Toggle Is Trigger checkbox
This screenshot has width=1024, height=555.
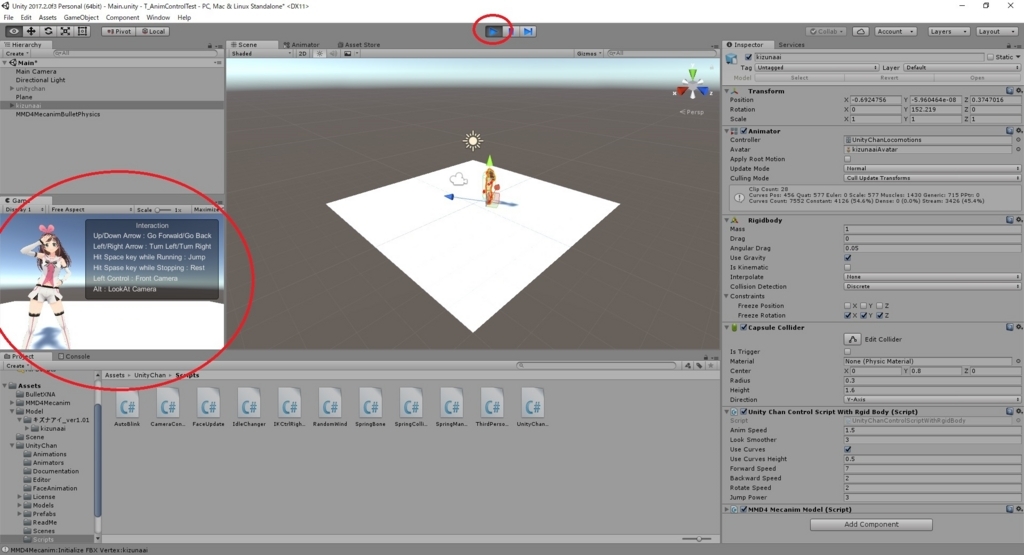(848, 351)
